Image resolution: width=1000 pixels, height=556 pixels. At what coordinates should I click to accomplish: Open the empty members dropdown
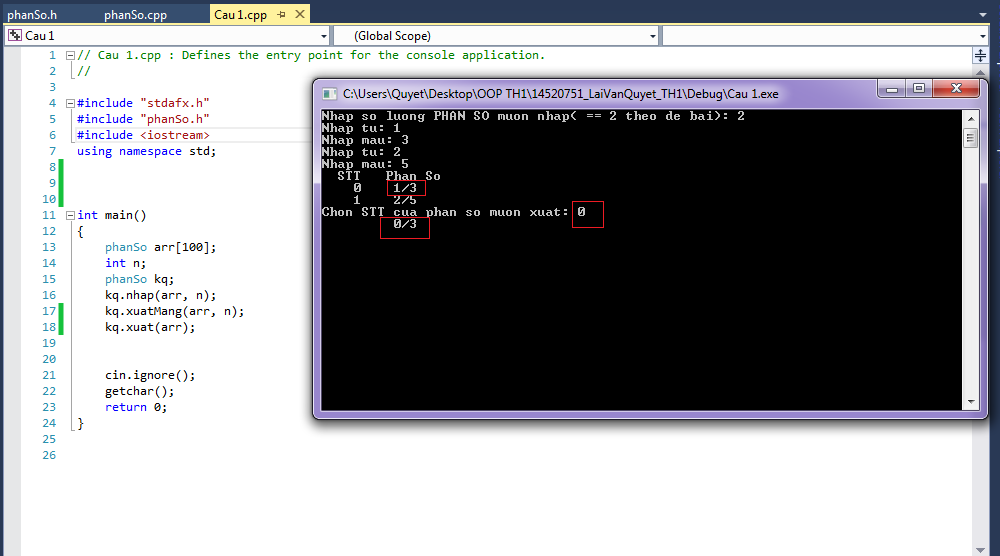click(x=982, y=36)
